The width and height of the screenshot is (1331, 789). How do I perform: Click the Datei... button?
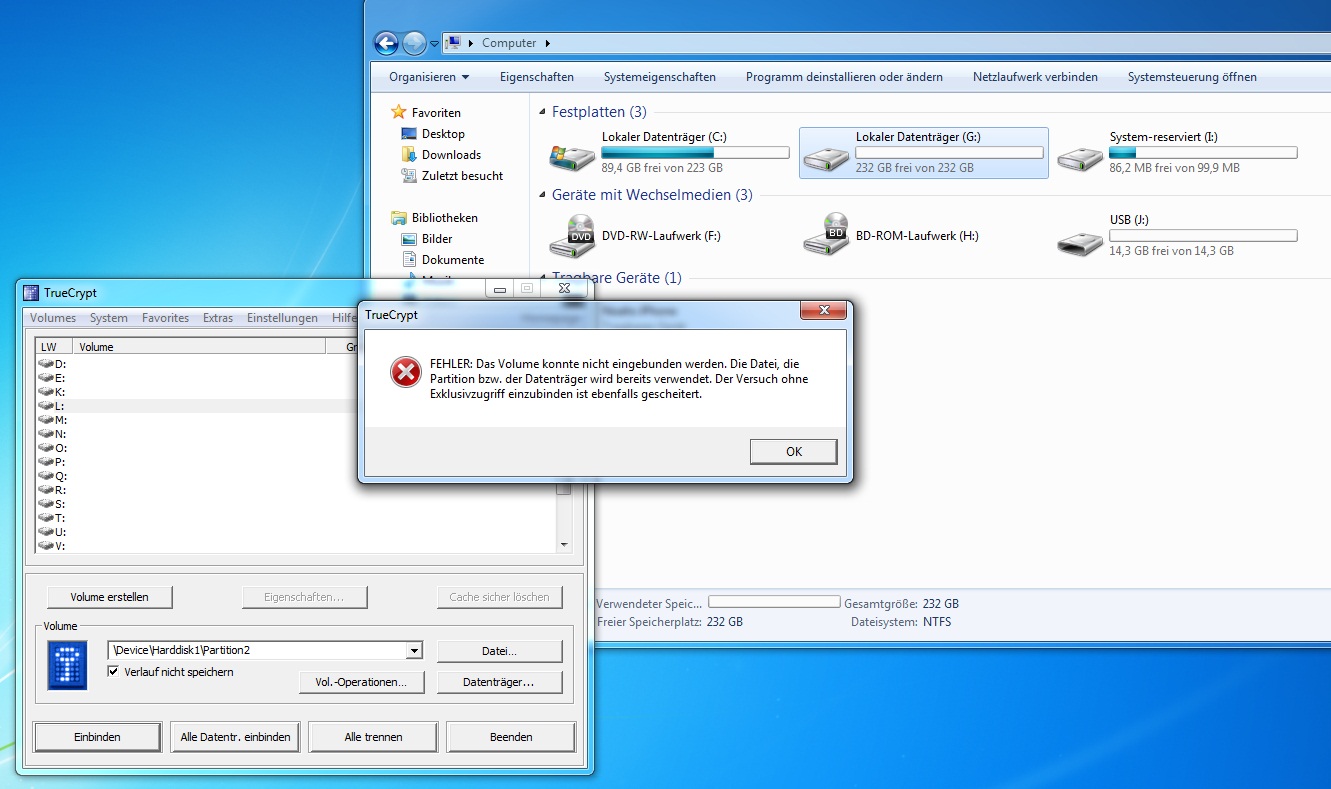click(x=500, y=651)
